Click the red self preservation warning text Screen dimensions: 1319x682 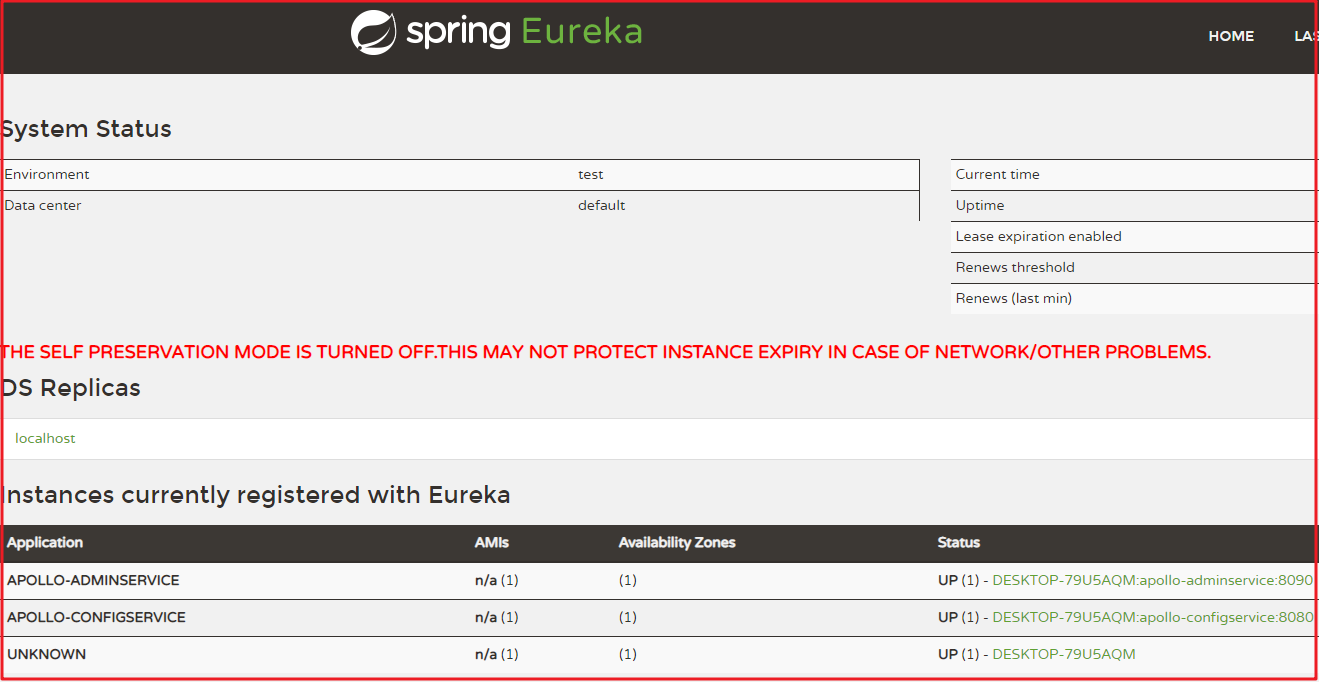pyautogui.click(x=606, y=352)
